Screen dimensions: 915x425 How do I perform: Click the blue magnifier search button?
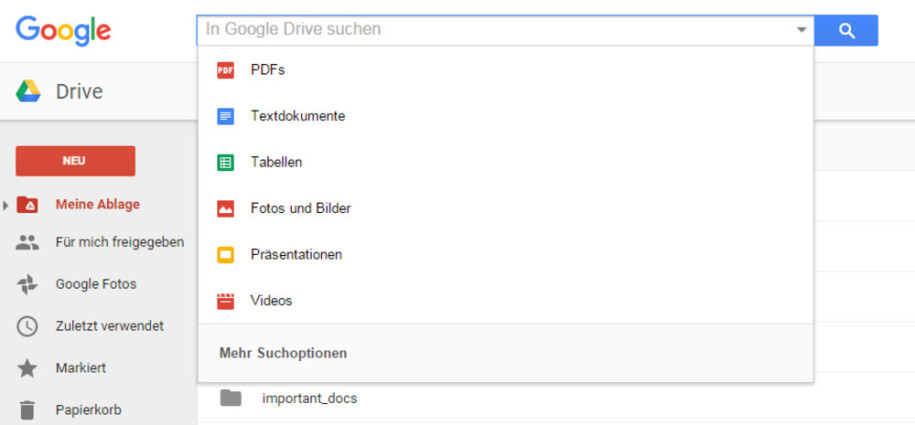[x=846, y=30]
